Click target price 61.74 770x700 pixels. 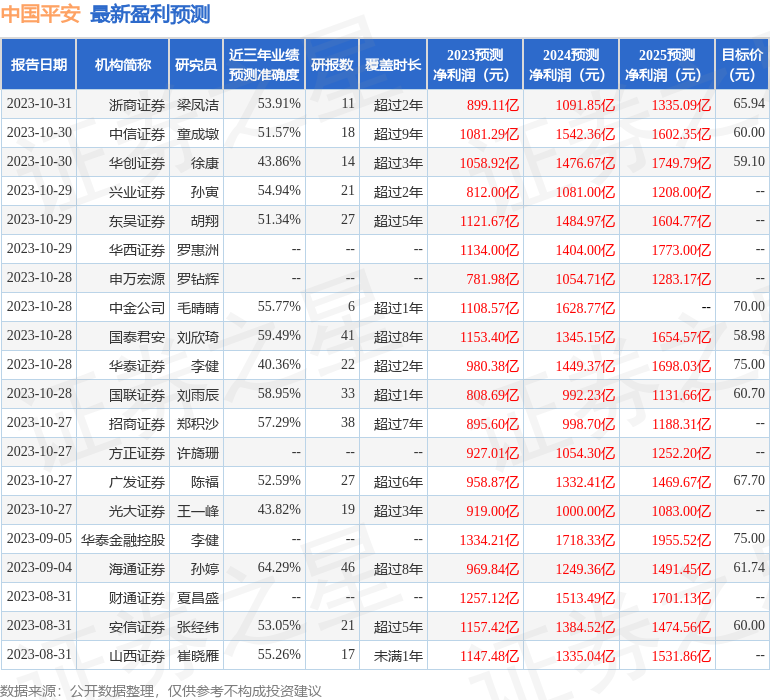click(x=749, y=567)
